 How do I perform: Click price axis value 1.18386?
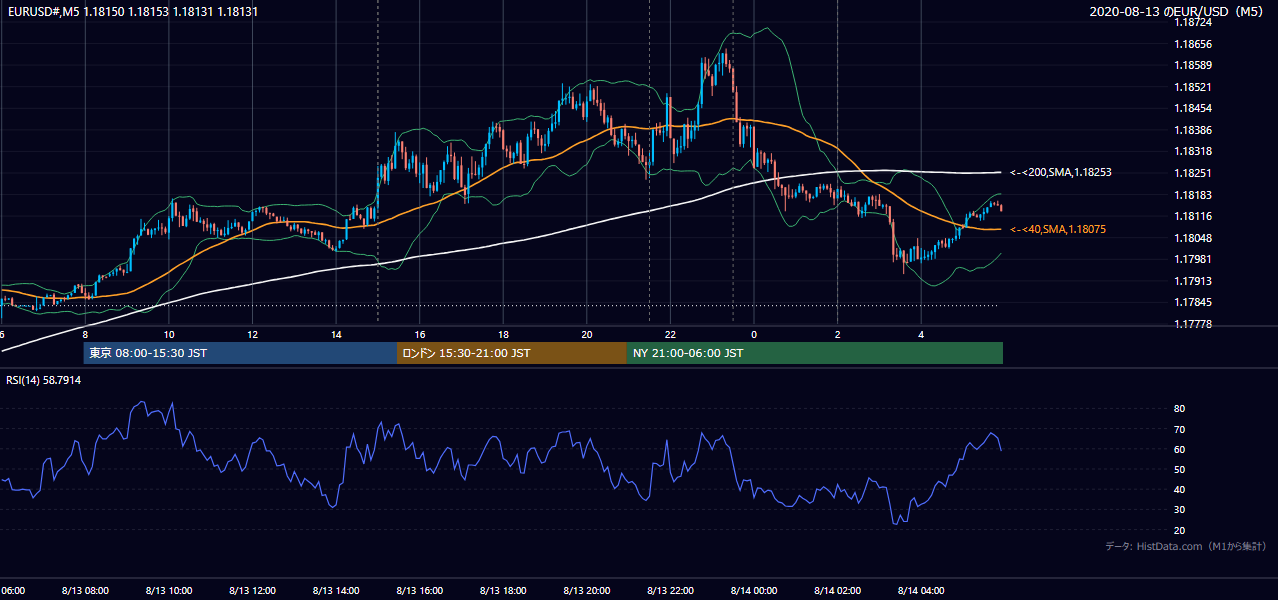coord(1195,130)
